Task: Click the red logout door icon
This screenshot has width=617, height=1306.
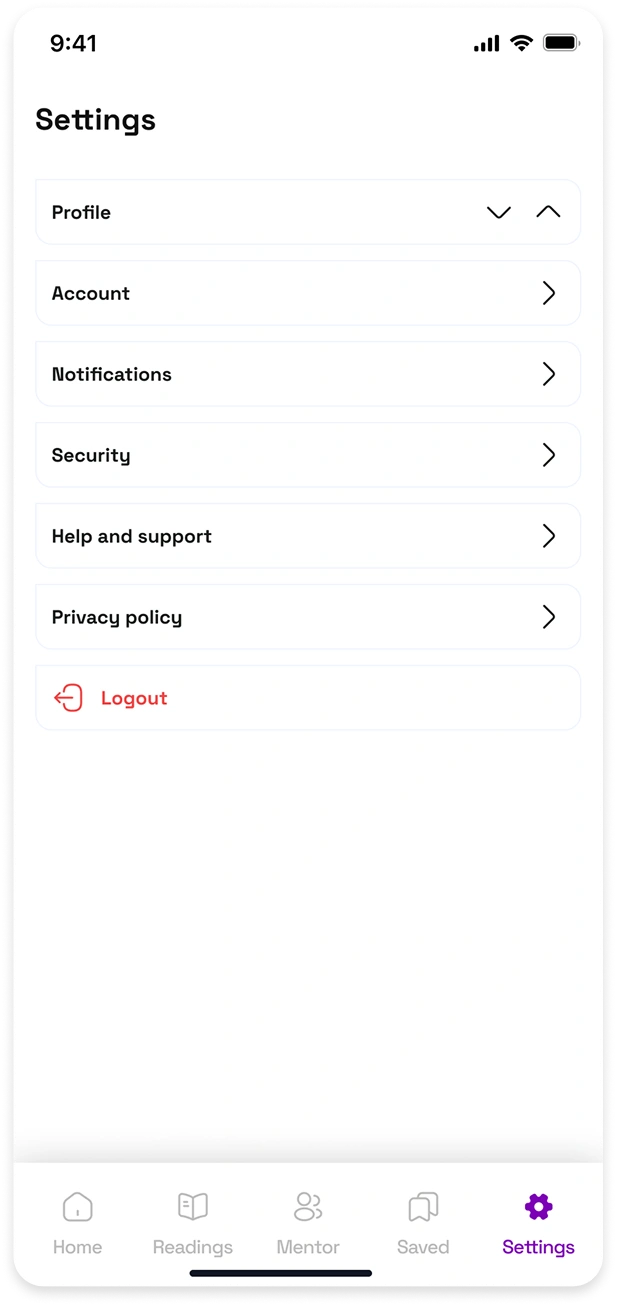Action: coord(68,698)
